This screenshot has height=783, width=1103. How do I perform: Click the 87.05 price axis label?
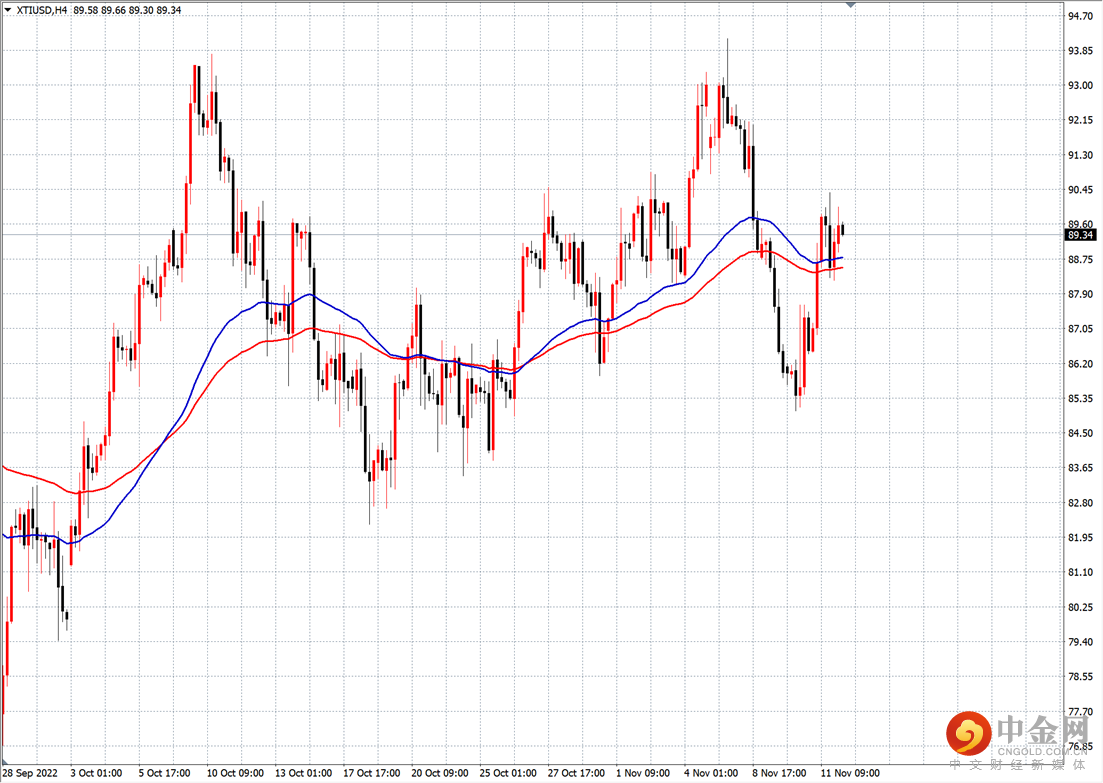(x=1080, y=329)
